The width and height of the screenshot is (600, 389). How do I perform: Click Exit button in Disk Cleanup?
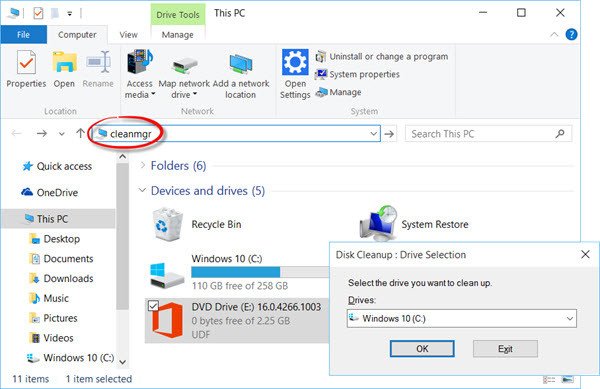pyautogui.click(x=505, y=349)
